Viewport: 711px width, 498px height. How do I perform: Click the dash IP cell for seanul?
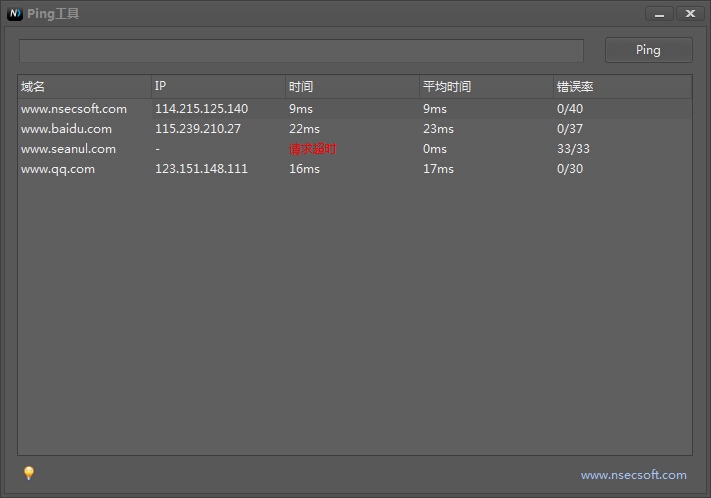(x=157, y=149)
